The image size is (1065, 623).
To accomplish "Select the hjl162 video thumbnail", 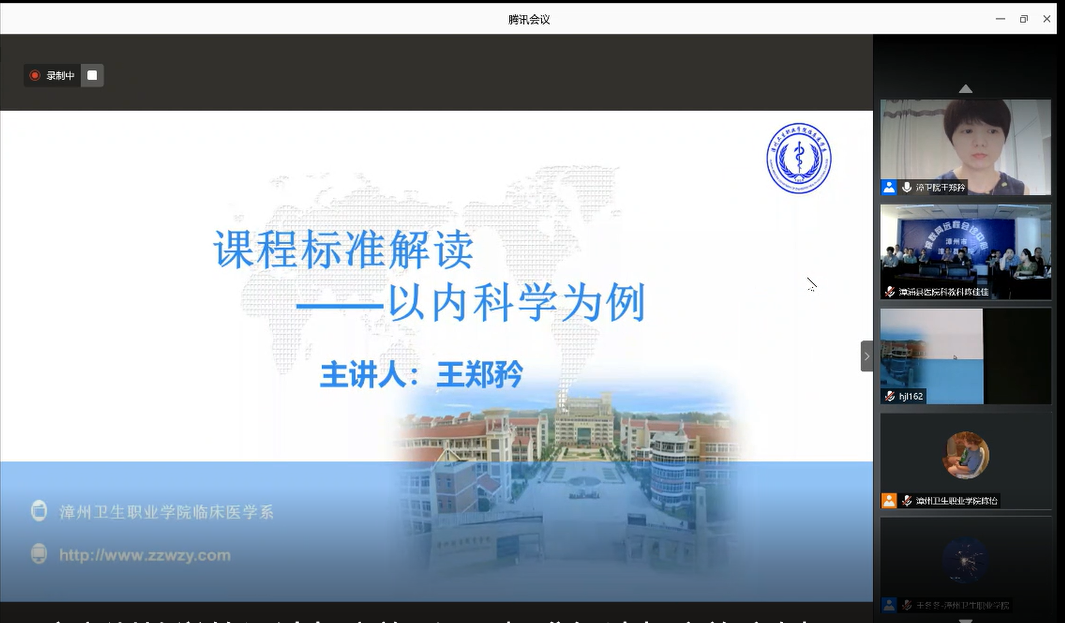I will [x=965, y=350].
